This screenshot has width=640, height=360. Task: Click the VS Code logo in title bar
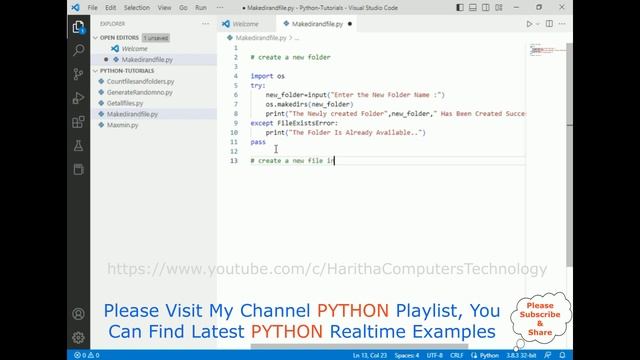(x=76, y=7)
